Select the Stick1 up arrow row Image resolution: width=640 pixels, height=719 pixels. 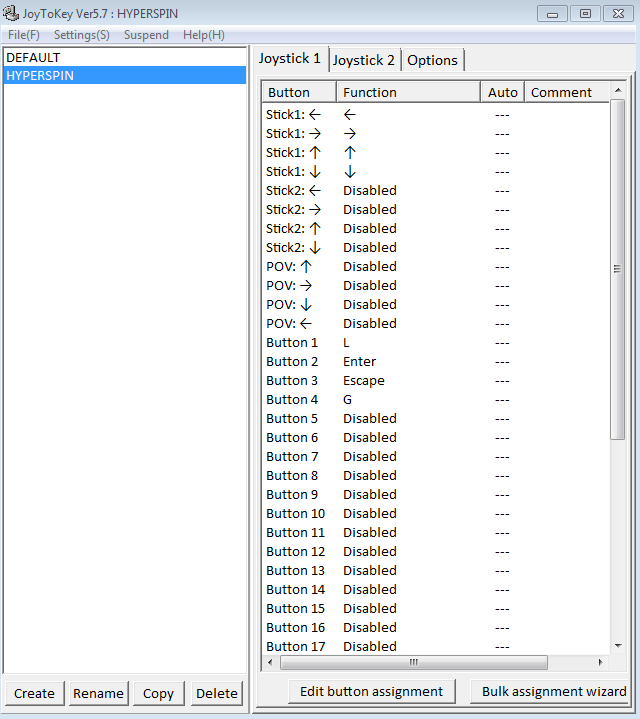[436, 153]
